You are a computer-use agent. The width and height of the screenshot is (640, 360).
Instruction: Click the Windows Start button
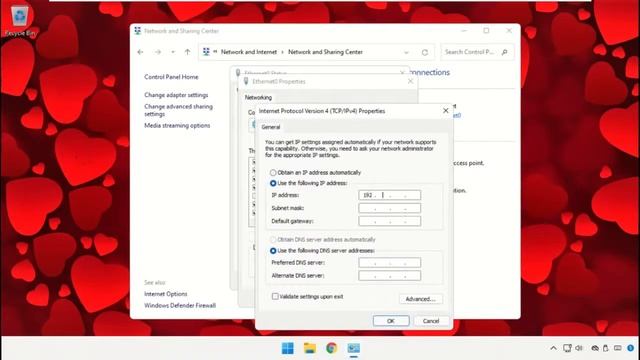click(x=288, y=348)
